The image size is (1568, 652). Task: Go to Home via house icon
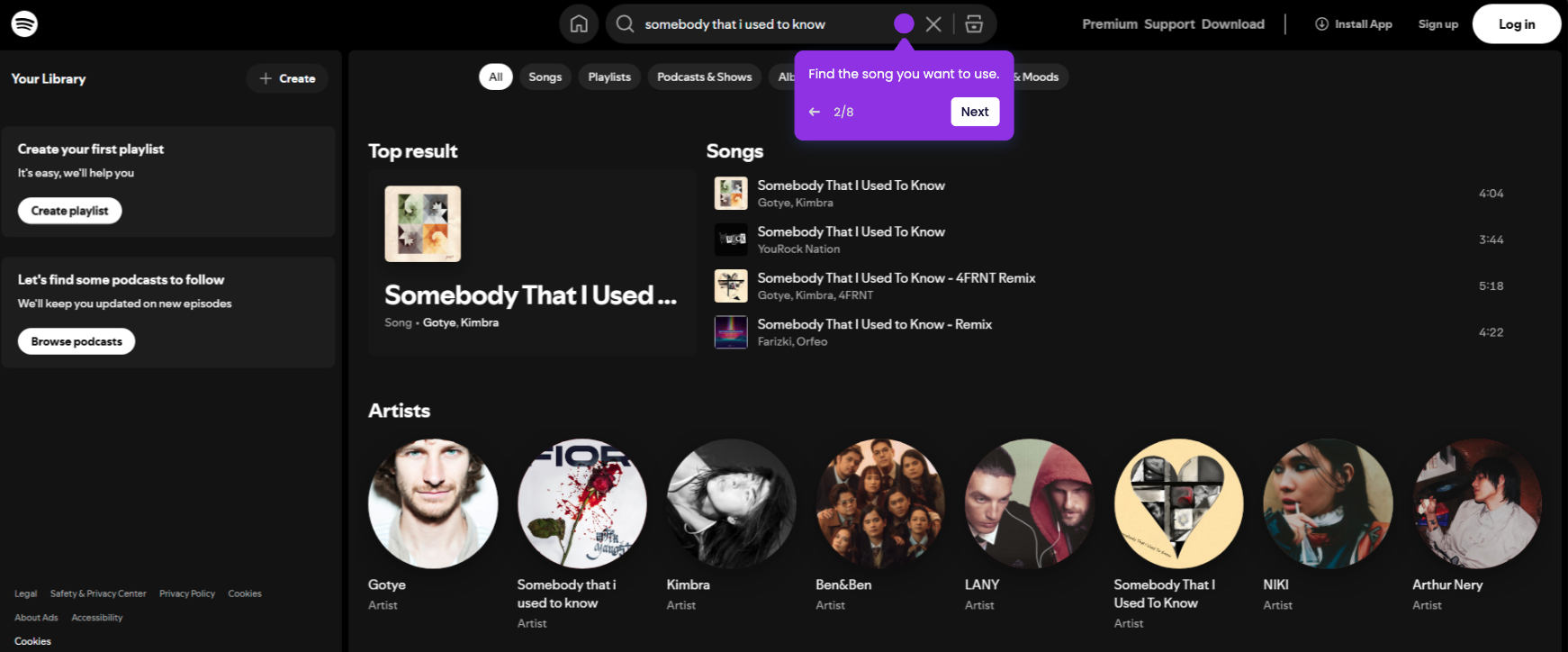[579, 24]
